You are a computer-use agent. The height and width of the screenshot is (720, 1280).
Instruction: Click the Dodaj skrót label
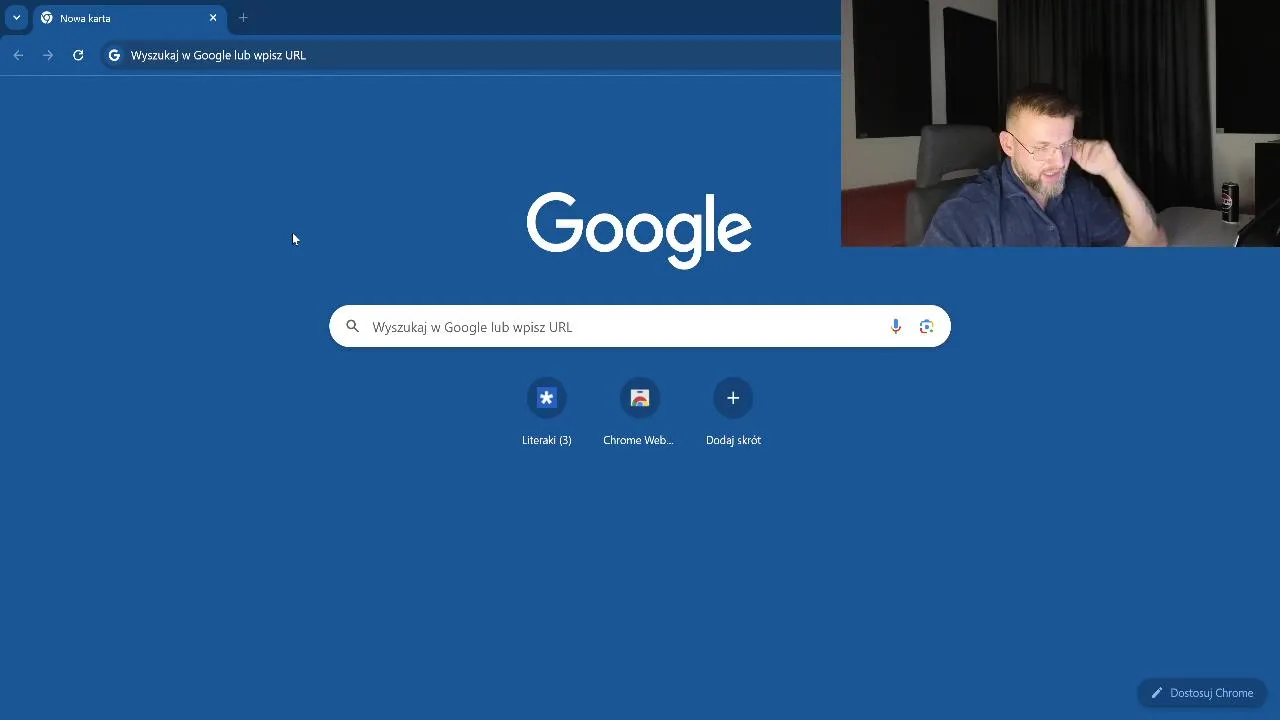point(733,440)
